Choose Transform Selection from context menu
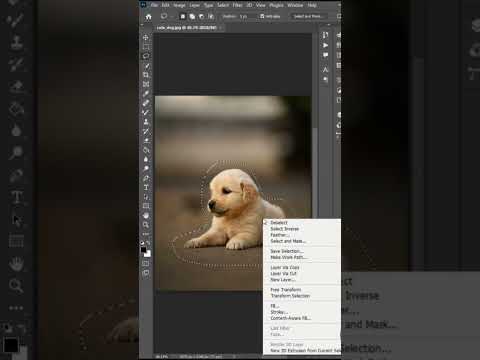This screenshot has height=360, width=480. [290, 296]
